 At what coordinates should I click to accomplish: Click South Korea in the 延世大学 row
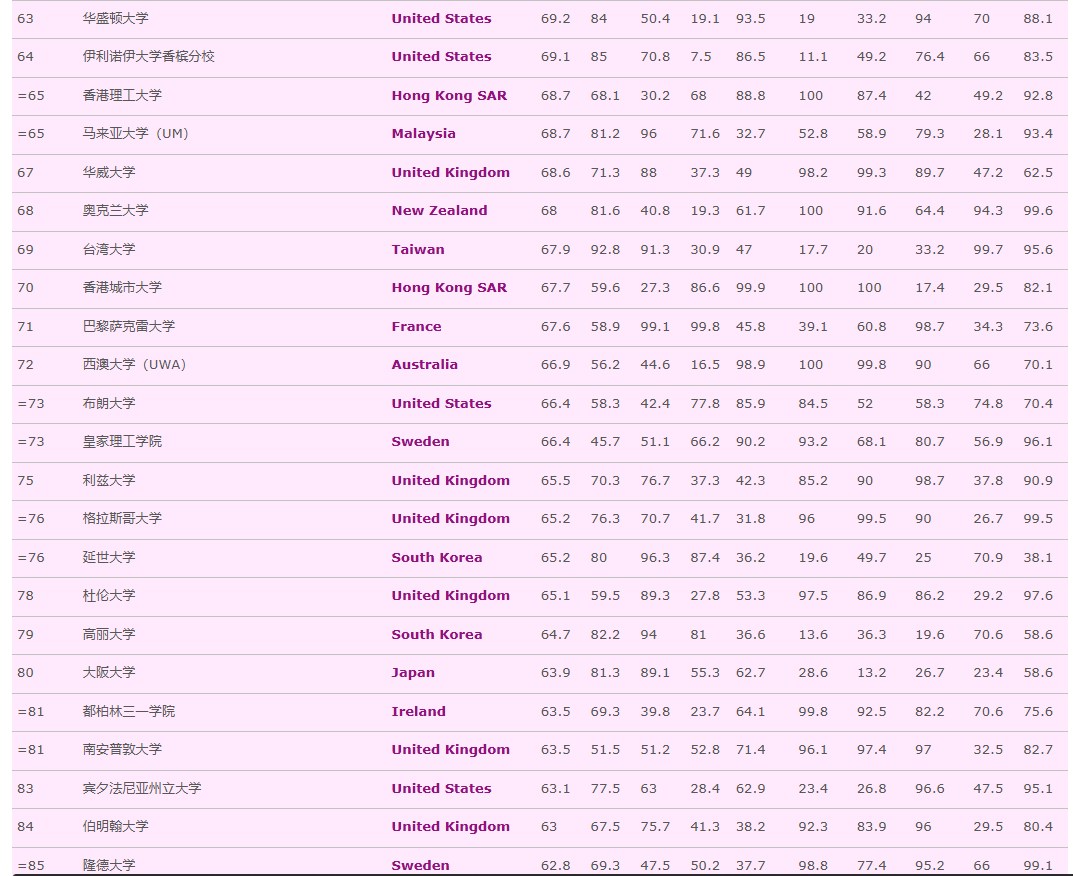pos(437,557)
